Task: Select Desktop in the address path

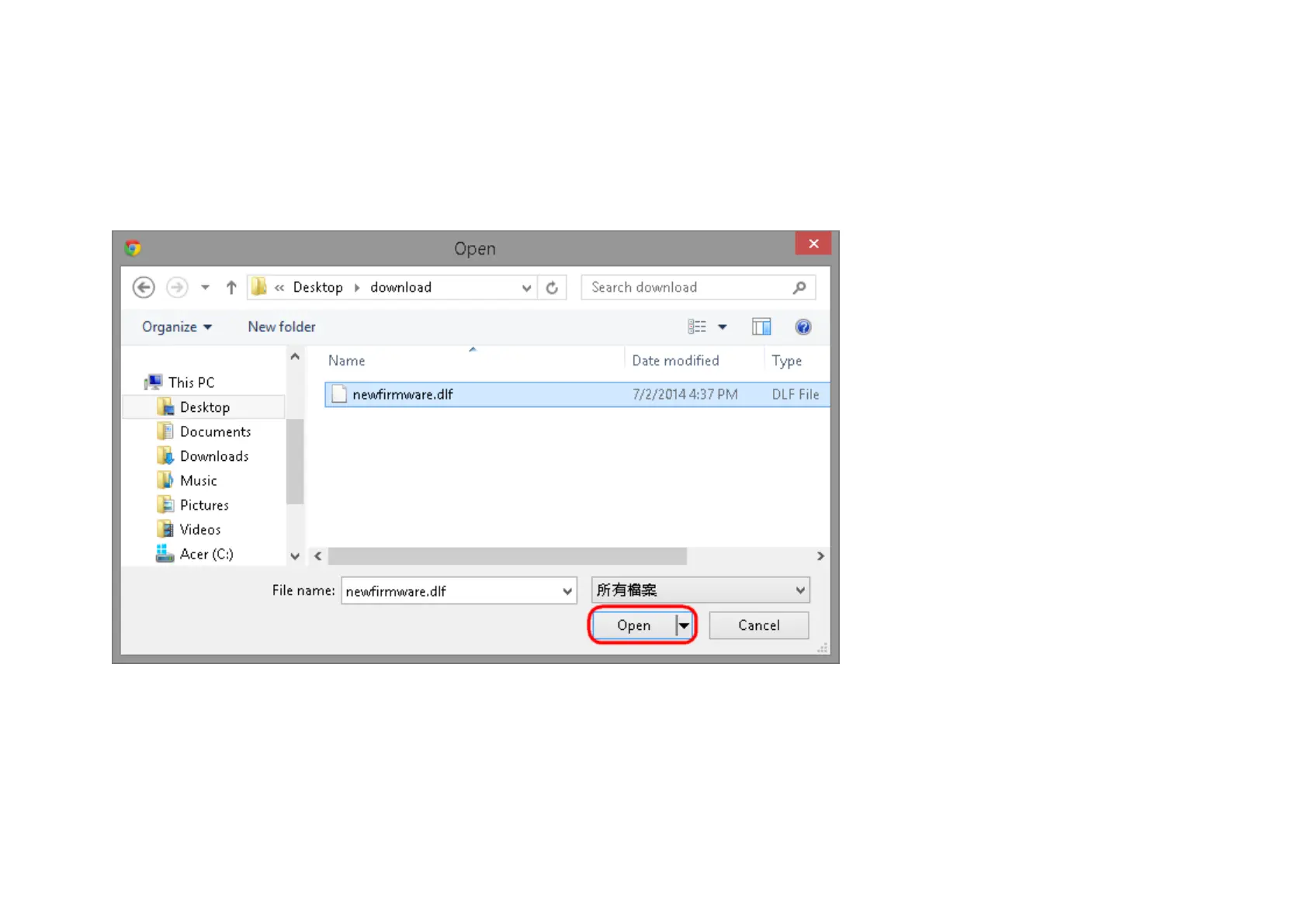Action: pyautogui.click(x=317, y=287)
